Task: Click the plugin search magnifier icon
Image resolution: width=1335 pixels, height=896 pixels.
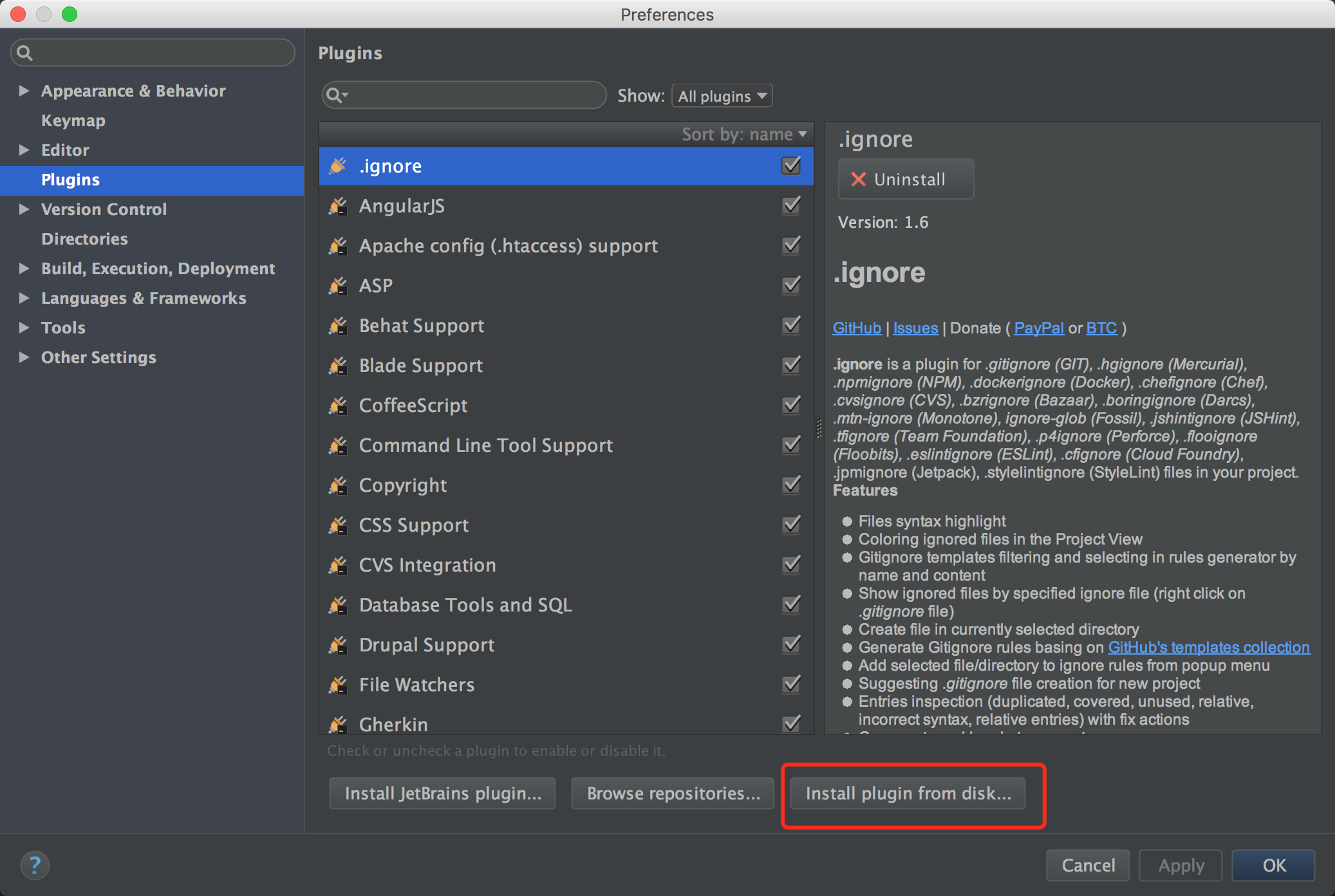Action: [x=336, y=96]
